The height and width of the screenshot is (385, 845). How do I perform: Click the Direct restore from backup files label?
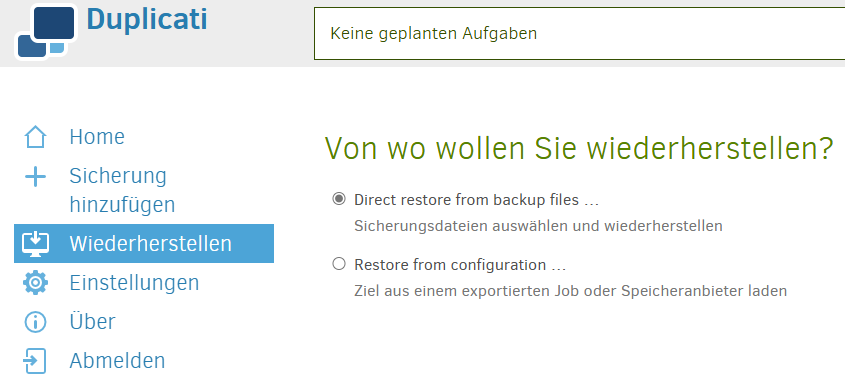tap(476, 200)
